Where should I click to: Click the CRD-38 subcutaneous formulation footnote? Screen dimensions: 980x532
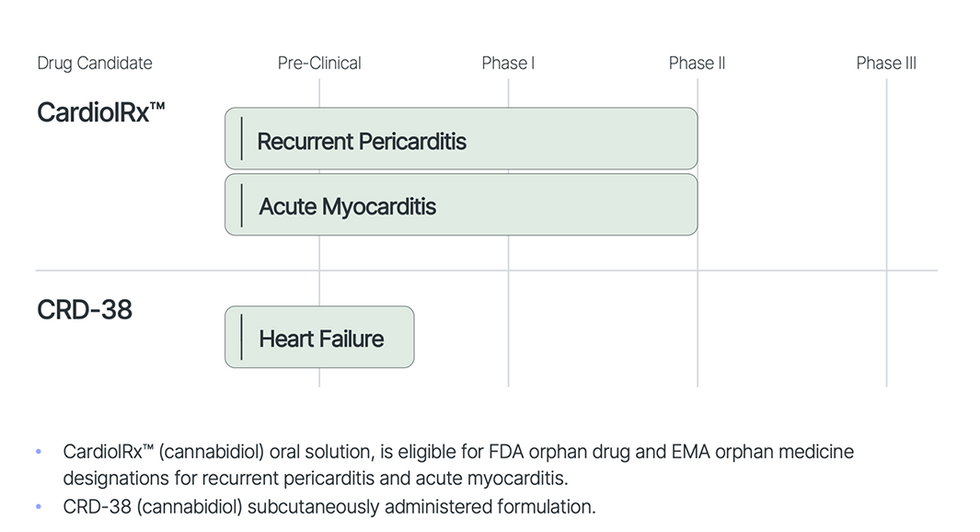329,507
